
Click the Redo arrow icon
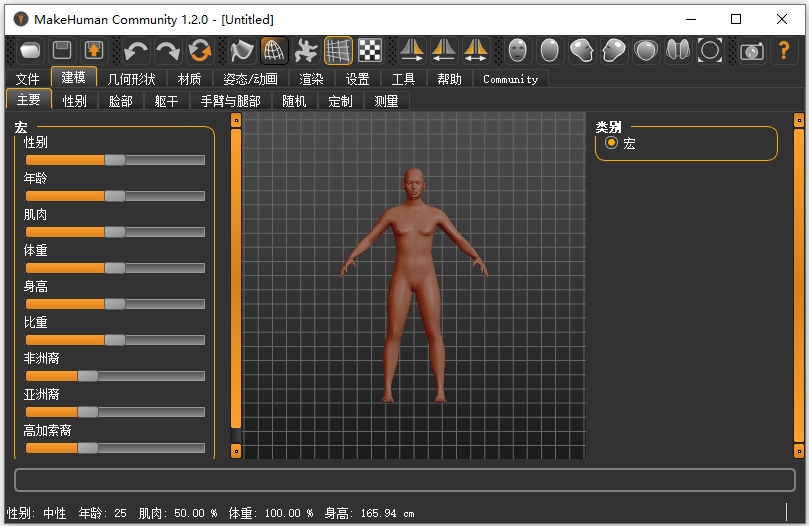point(168,50)
